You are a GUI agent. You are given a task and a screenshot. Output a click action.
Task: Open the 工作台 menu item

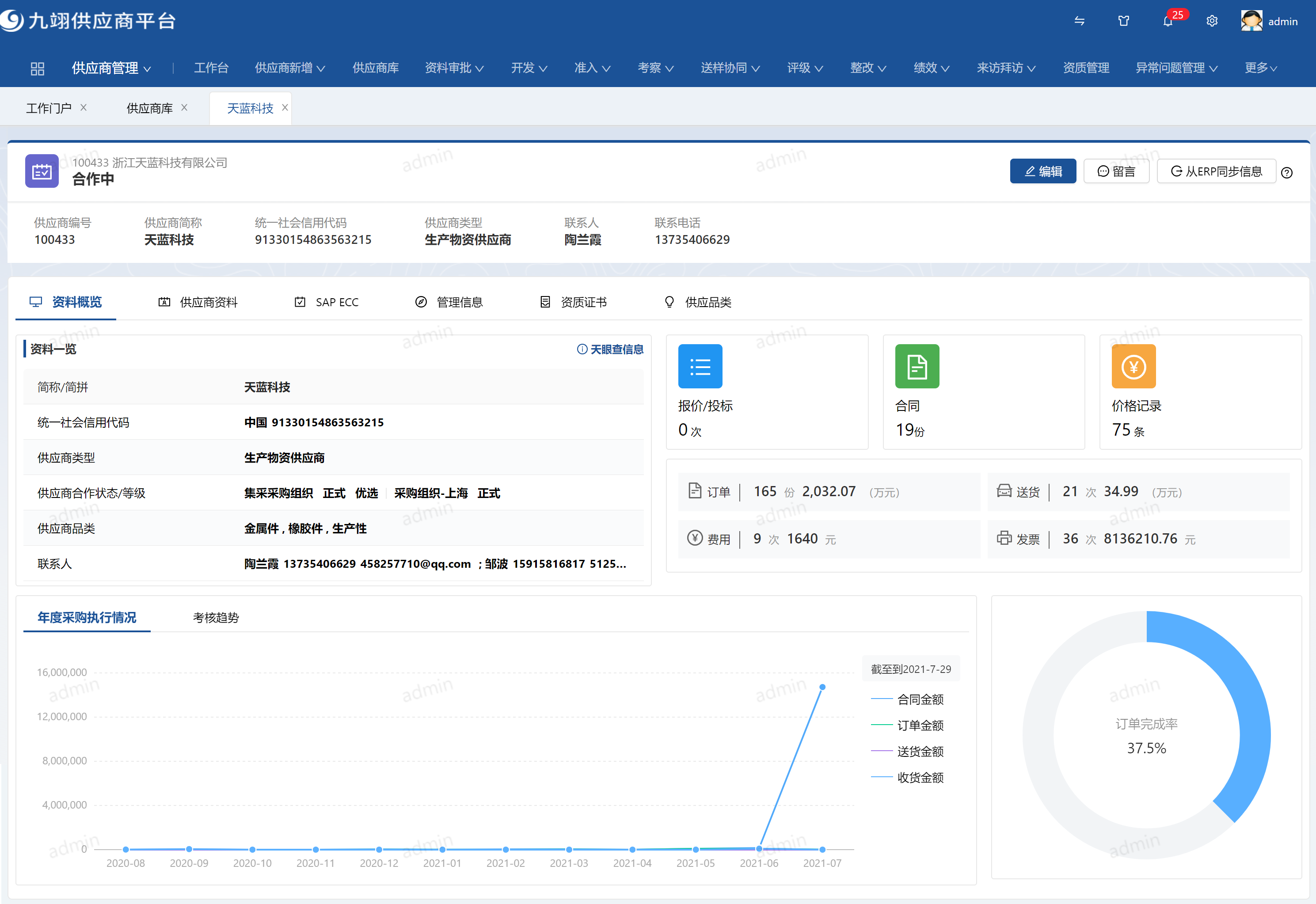[x=211, y=68]
